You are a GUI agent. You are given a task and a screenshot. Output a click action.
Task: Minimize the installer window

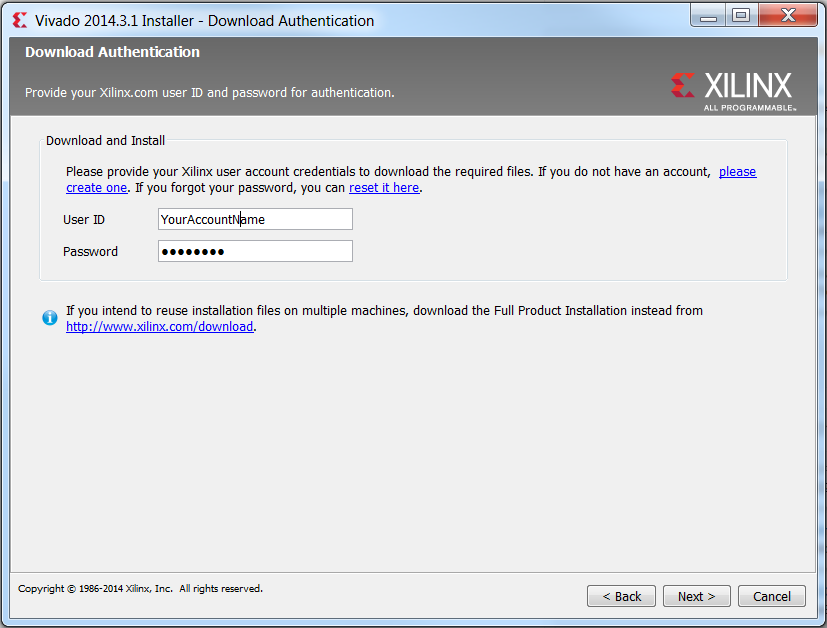[708, 16]
